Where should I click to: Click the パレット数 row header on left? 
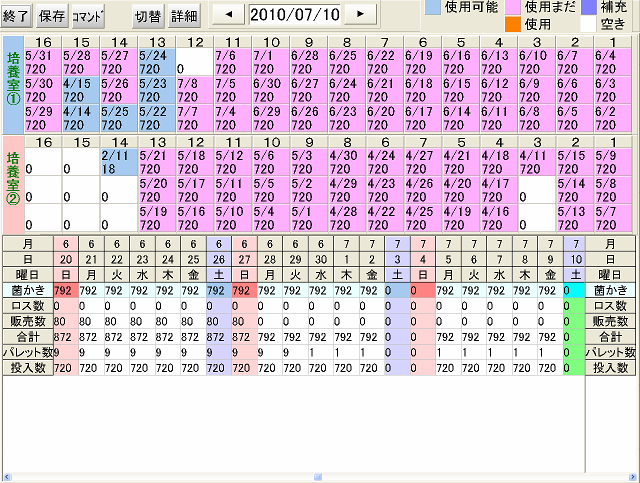point(28,352)
